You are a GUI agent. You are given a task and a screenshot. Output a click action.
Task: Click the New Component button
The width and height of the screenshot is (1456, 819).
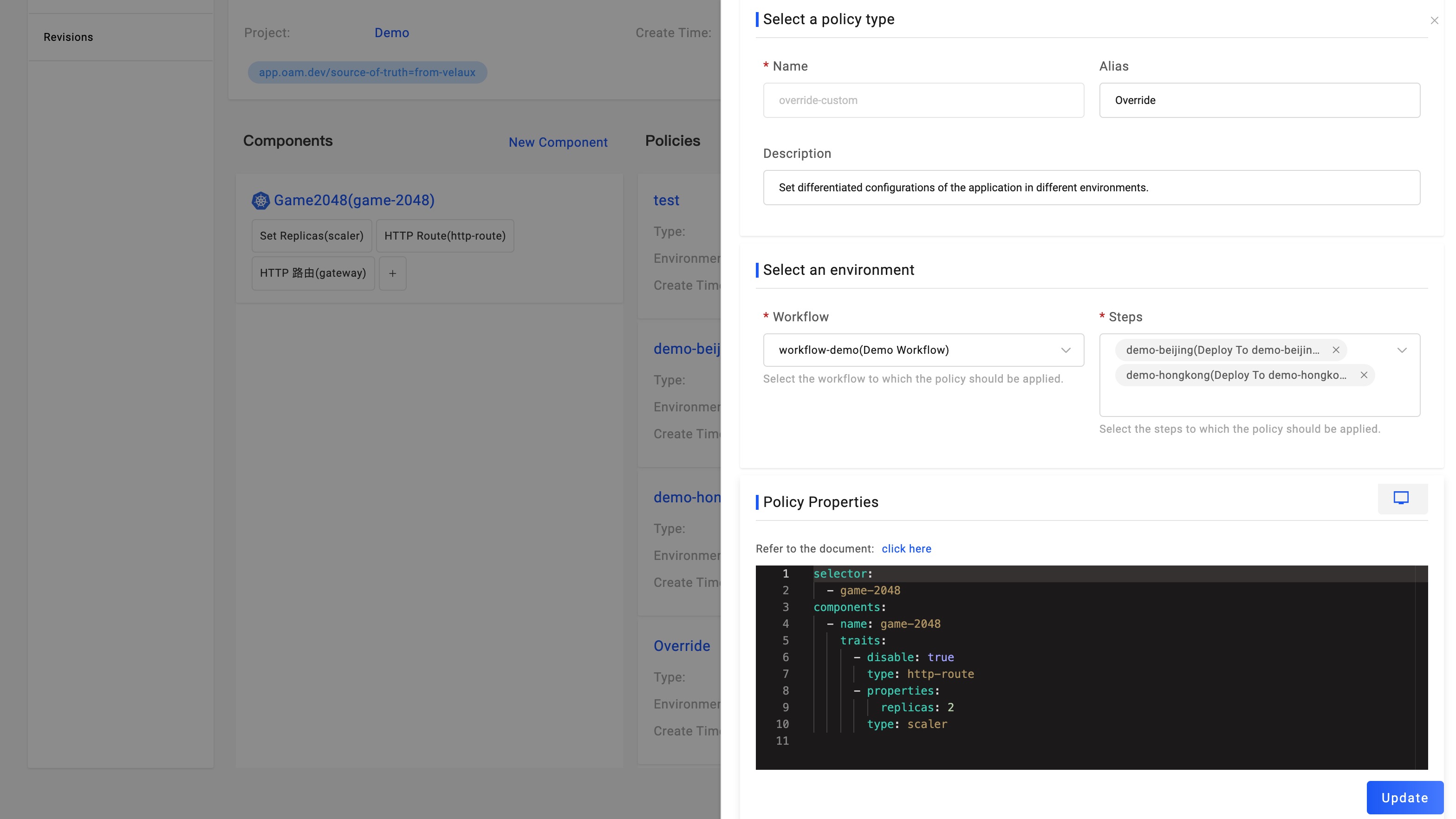(558, 141)
